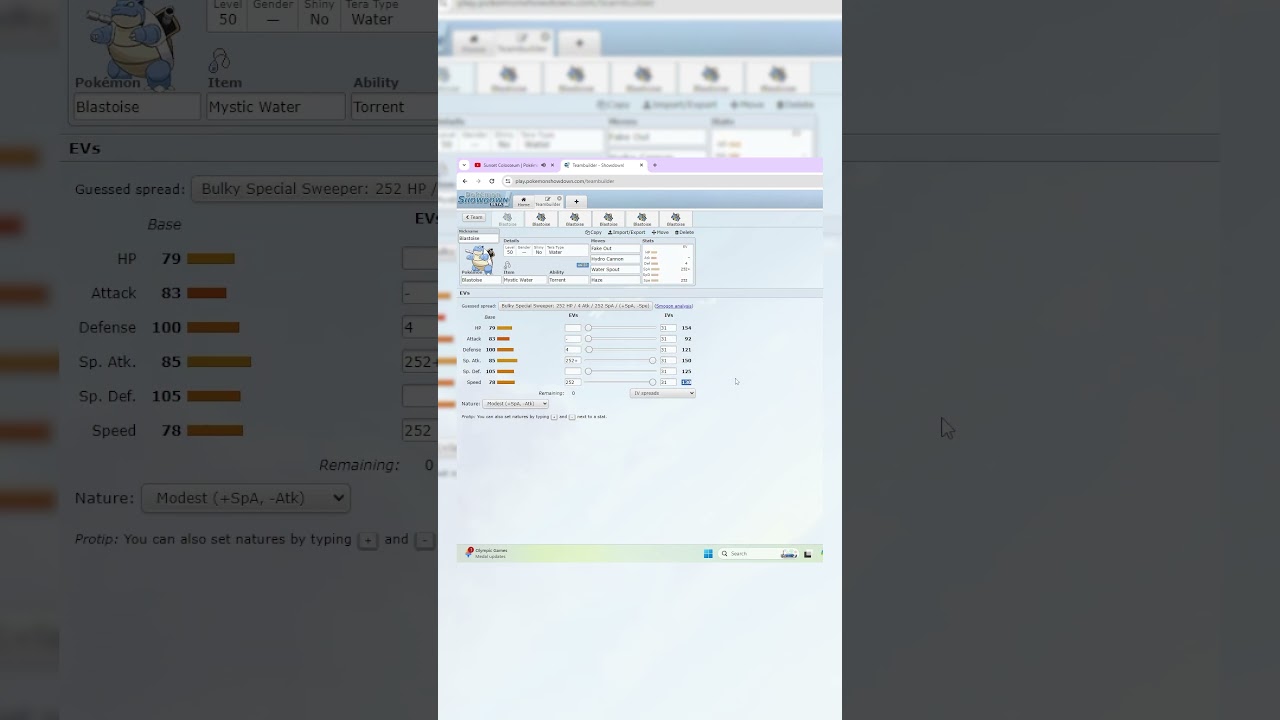Expand the IV spreads dropdown
This screenshot has height=720, width=1280.
pyautogui.click(x=662, y=393)
